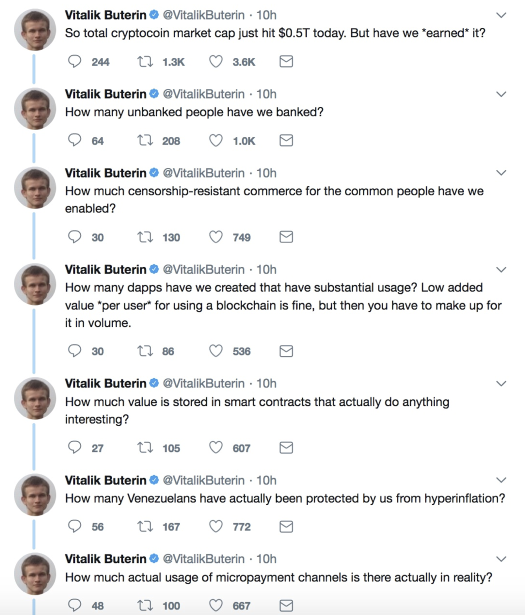The width and height of the screenshot is (525, 615).
Task: Open the chevron menu on the Venezuelans tweet
Action: point(501,480)
